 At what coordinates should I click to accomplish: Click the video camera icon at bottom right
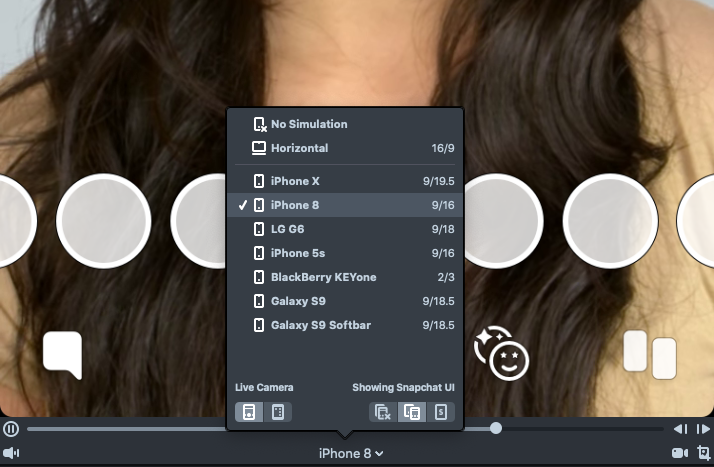(x=680, y=453)
